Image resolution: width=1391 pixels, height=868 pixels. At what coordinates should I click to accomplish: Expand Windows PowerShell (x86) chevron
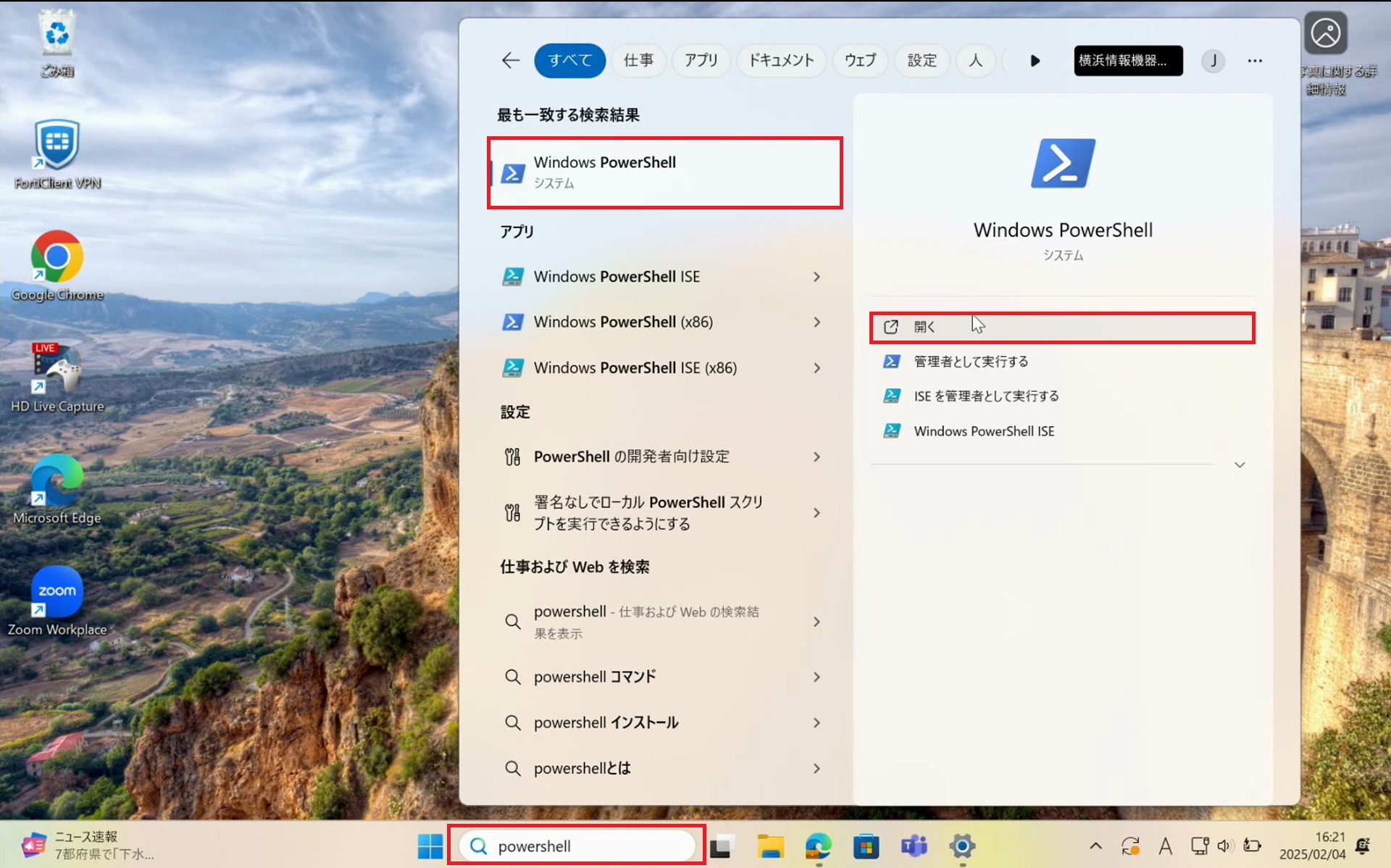pyautogui.click(x=816, y=322)
